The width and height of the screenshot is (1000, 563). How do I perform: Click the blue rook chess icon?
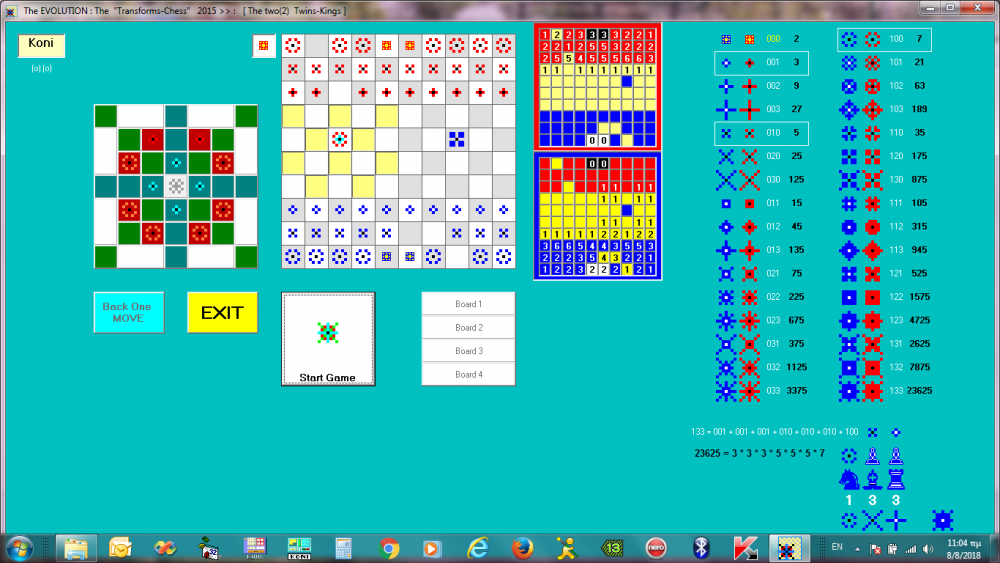pyautogui.click(x=896, y=479)
